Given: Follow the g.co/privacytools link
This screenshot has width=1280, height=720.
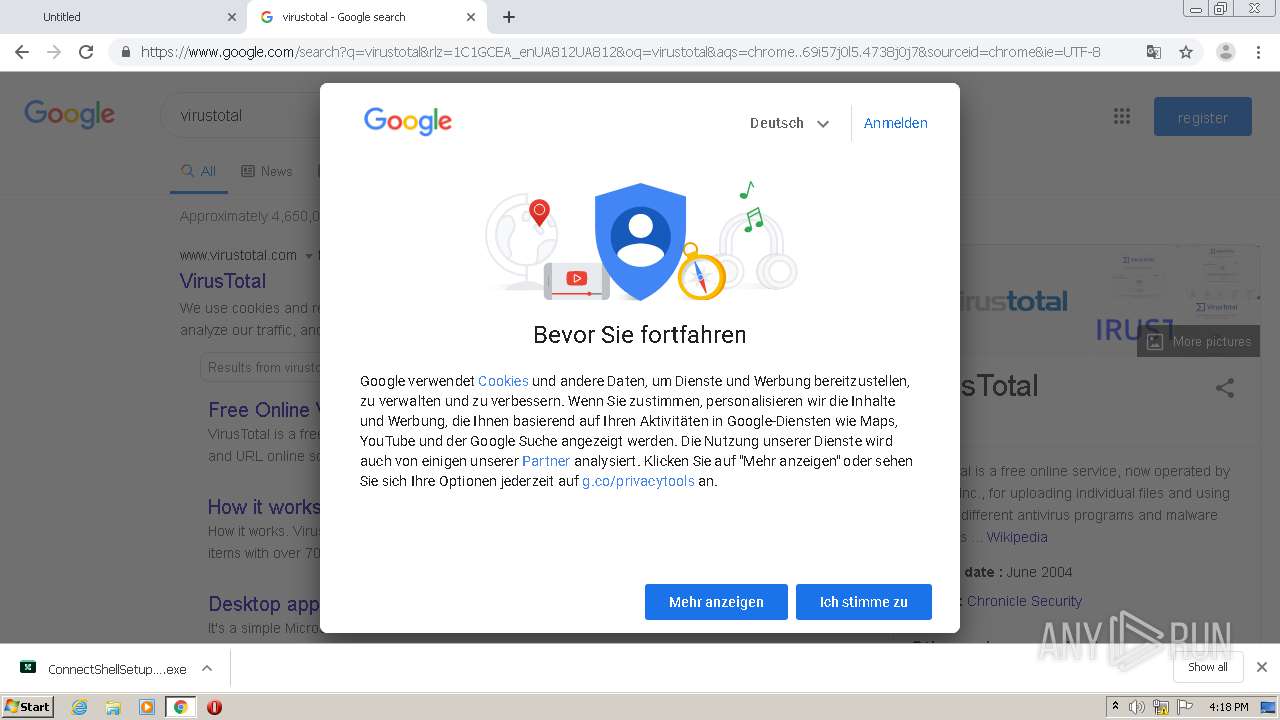Looking at the screenshot, I should click(x=638, y=481).
